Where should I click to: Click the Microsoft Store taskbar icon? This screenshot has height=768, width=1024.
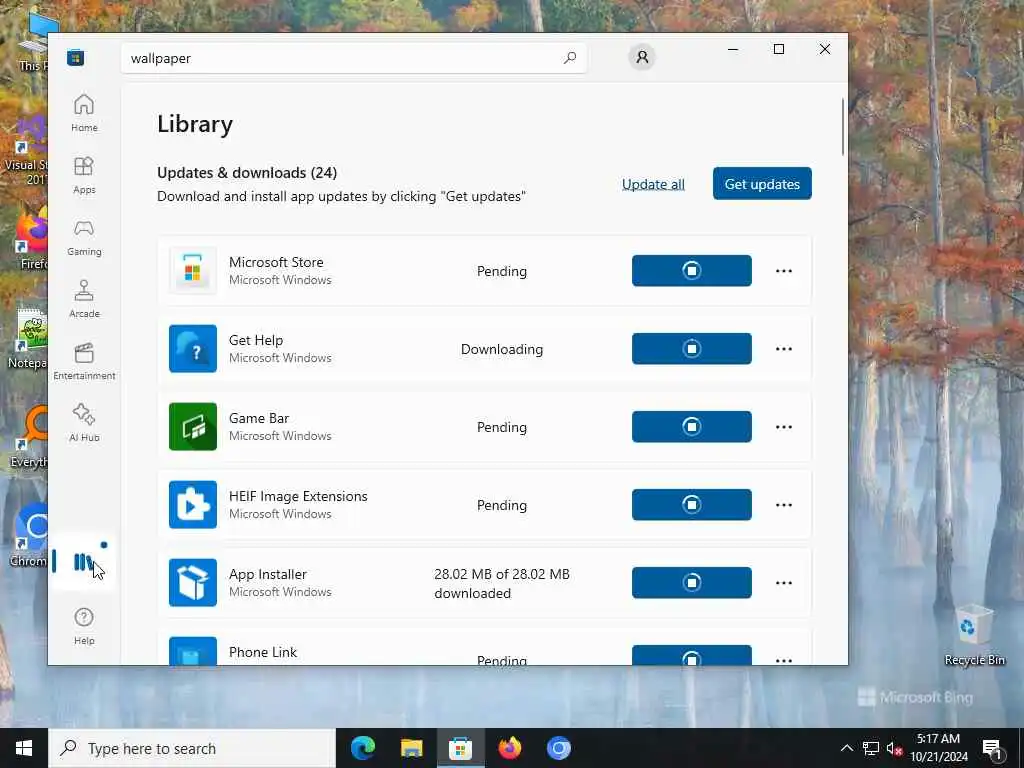460,748
